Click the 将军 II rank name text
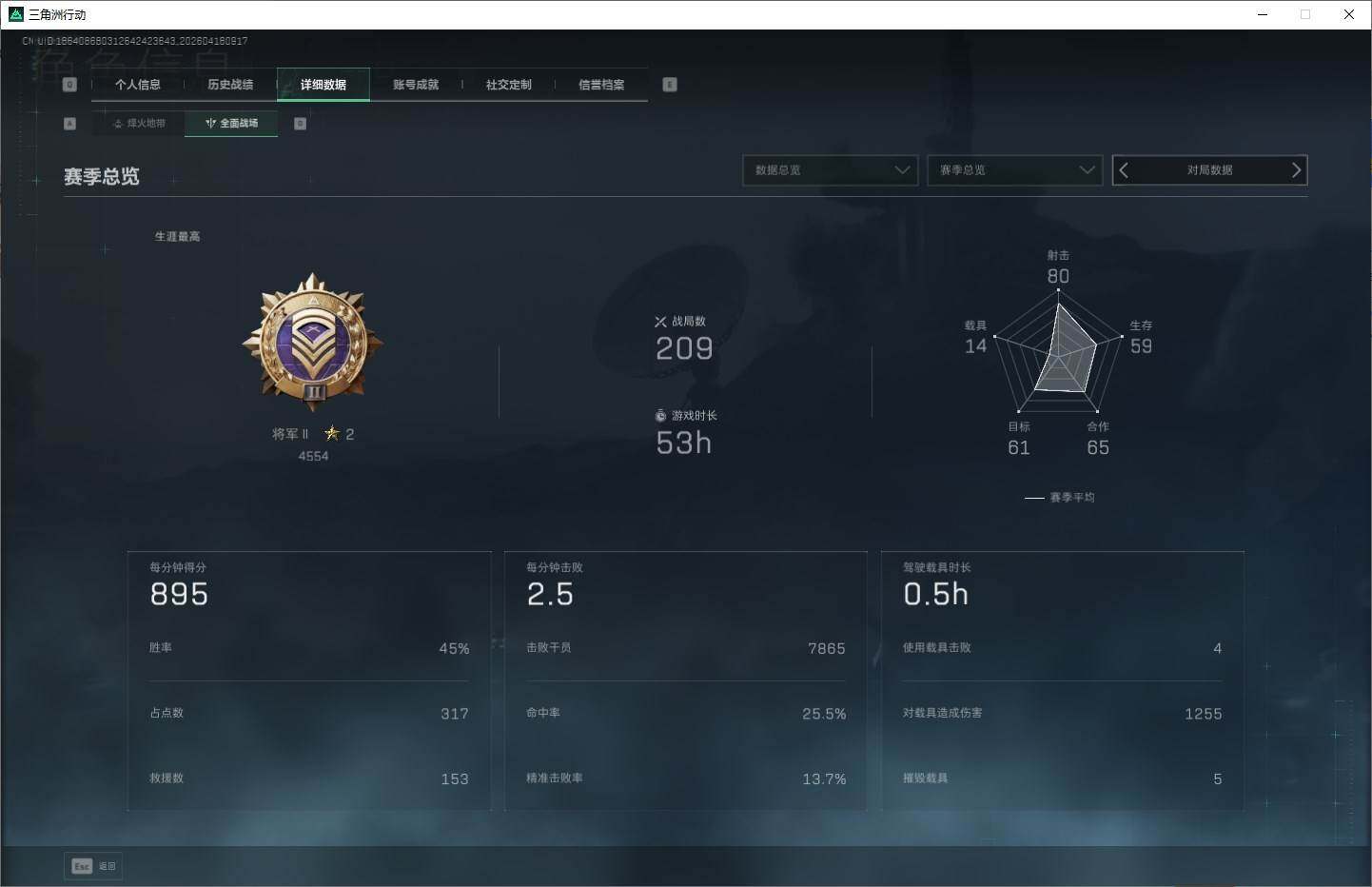This screenshot has width=1372, height=887. pyautogui.click(x=290, y=434)
